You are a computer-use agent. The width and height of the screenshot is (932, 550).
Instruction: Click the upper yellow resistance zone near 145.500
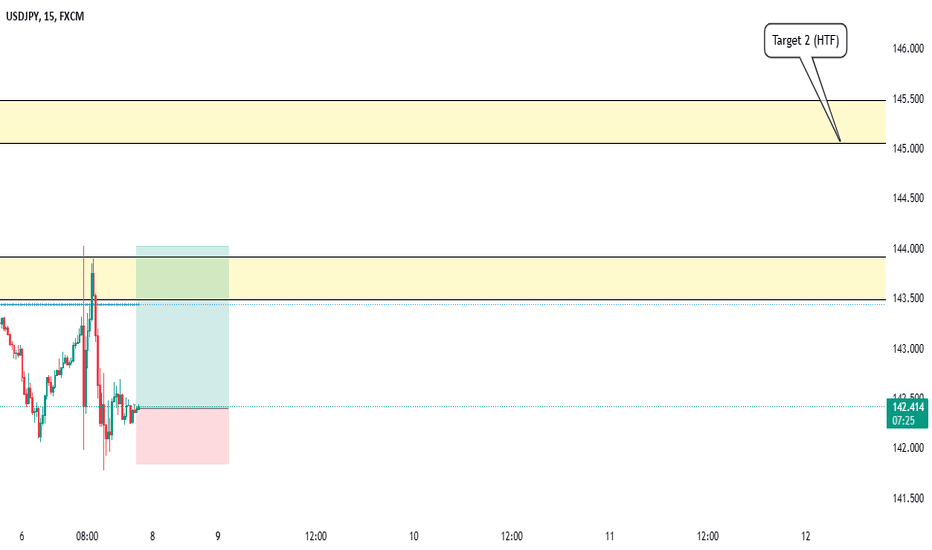[x=443, y=122]
